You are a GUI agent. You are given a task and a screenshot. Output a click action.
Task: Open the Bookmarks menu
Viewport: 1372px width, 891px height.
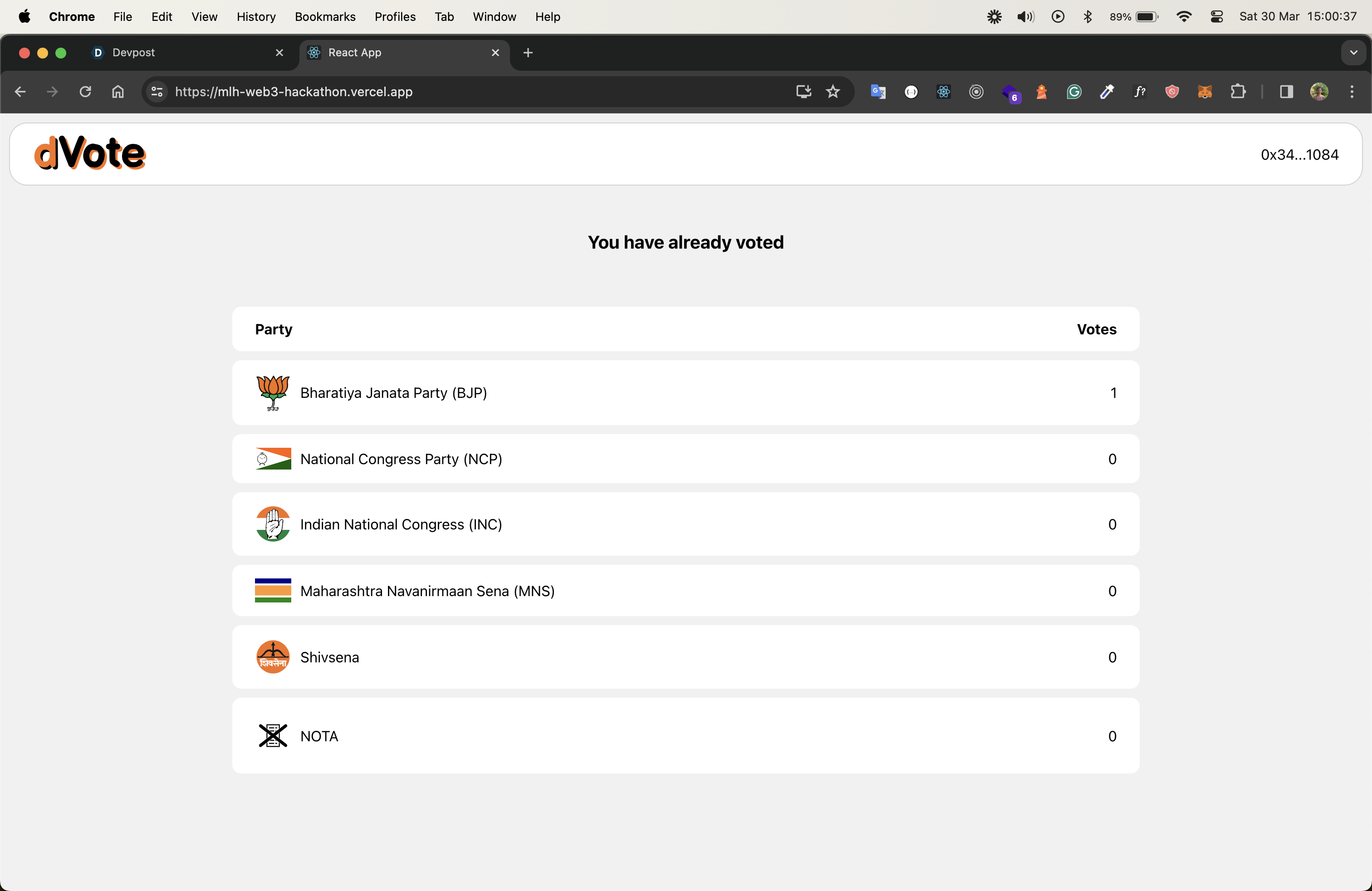click(324, 17)
